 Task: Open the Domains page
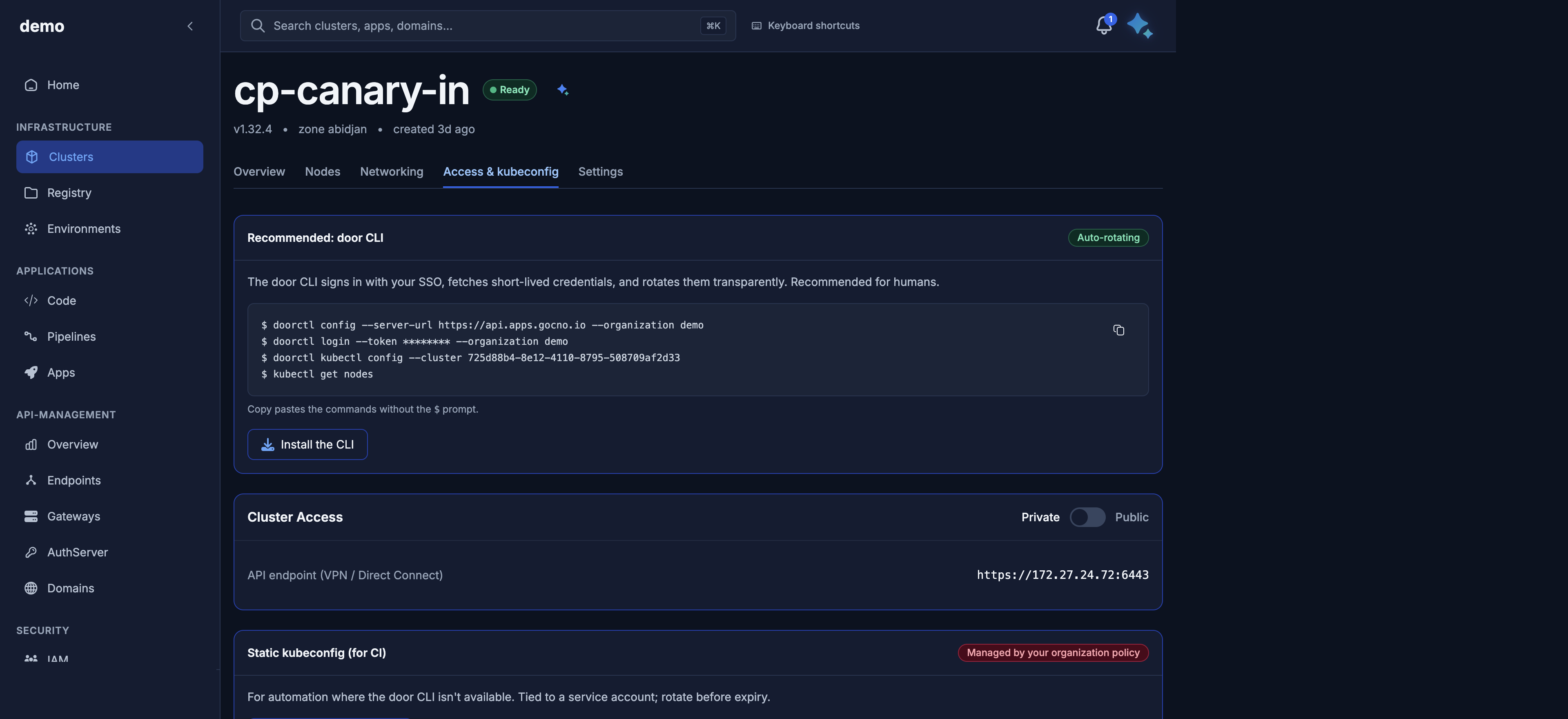click(x=109, y=587)
